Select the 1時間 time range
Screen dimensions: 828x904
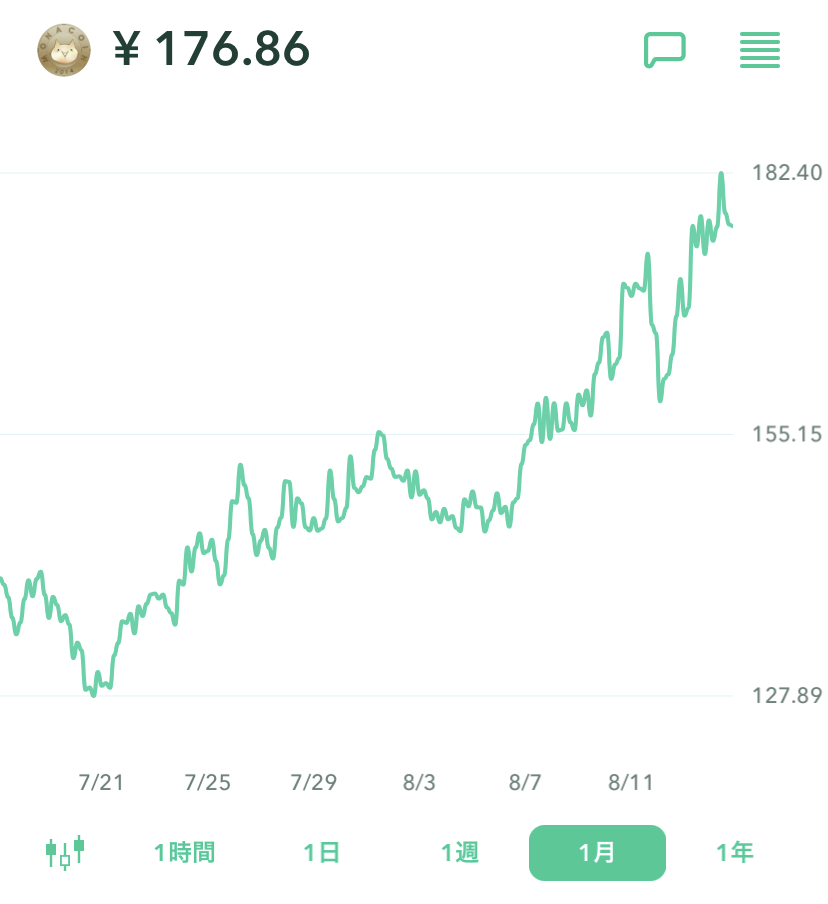click(x=184, y=853)
